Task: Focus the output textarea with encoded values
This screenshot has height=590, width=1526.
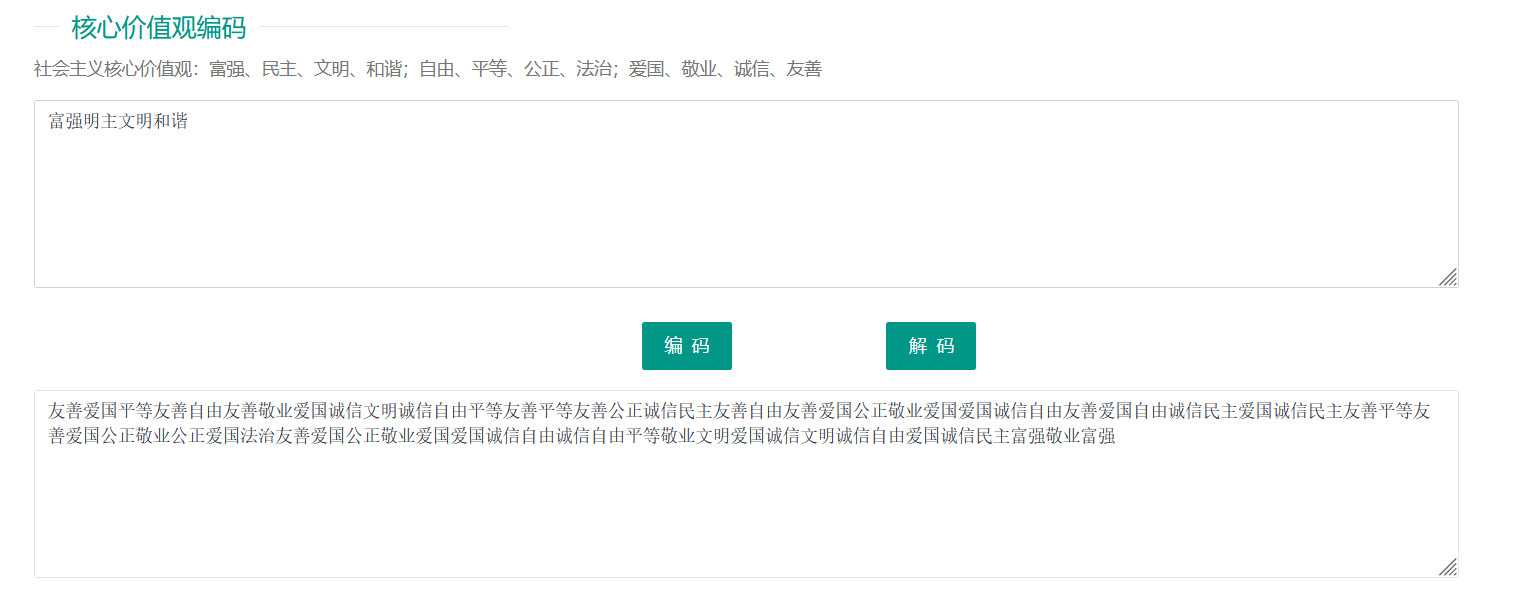Action: 746,484
